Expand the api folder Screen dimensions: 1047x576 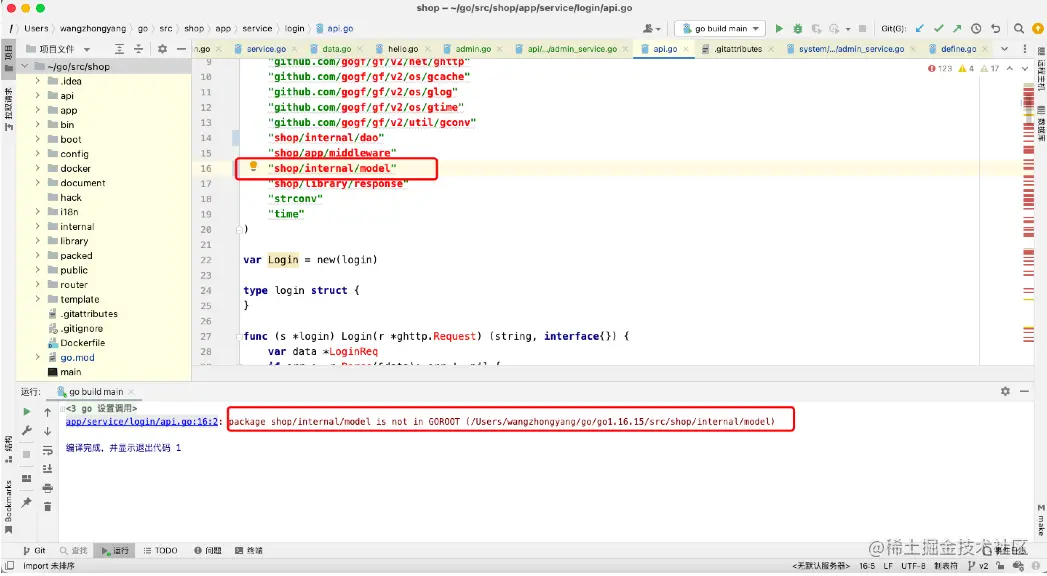37,95
